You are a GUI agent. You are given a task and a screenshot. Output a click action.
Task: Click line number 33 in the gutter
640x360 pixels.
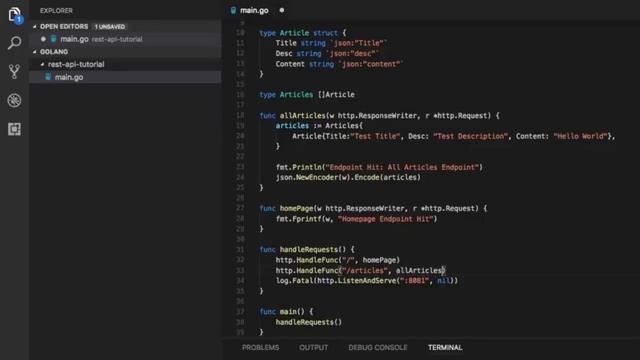coord(240,271)
